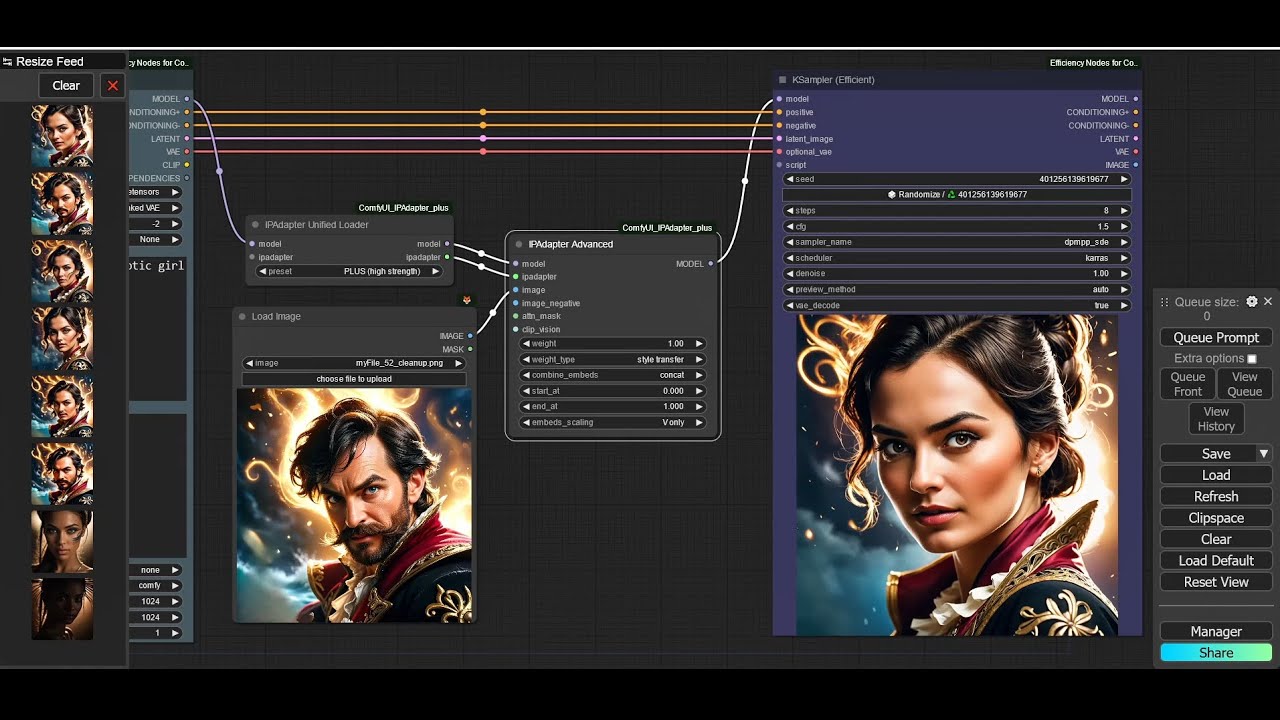Image resolution: width=1280 pixels, height=720 pixels.
Task: Click the Clipspace button
Action: tap(1216, 518)
